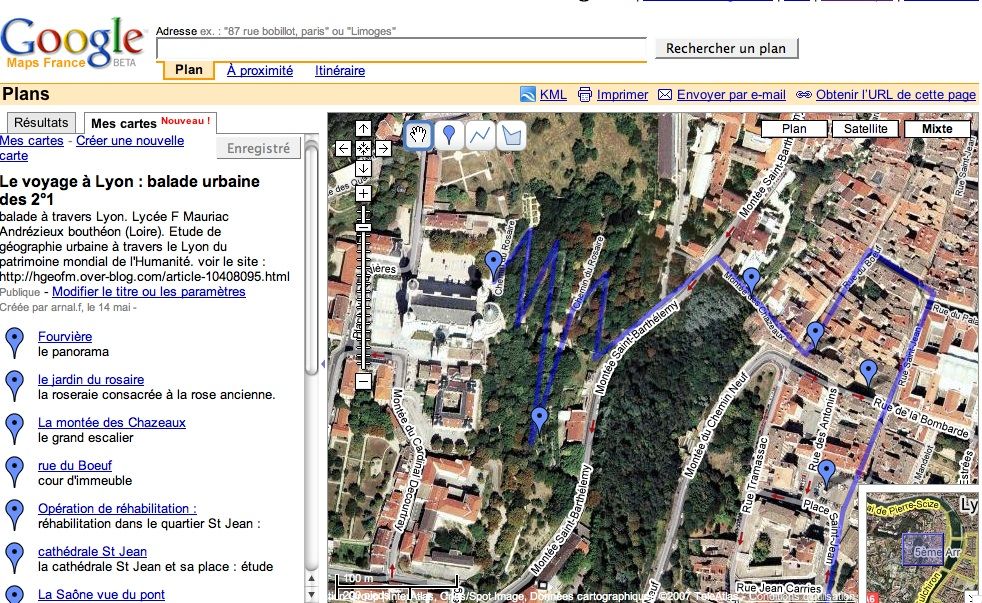Viewport: 982px width, 603px height.
Task: Click the Rechercher un plan button
Action: click(726, 48)
